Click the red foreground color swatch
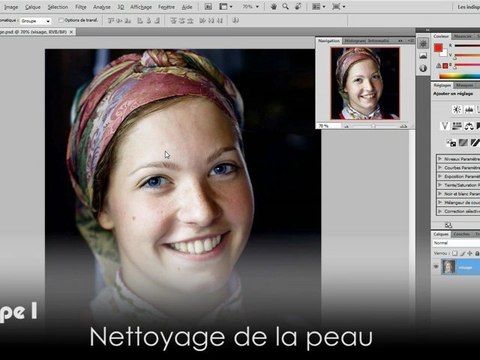The width and height of the screenshot is (480, 360). (438, 47)
